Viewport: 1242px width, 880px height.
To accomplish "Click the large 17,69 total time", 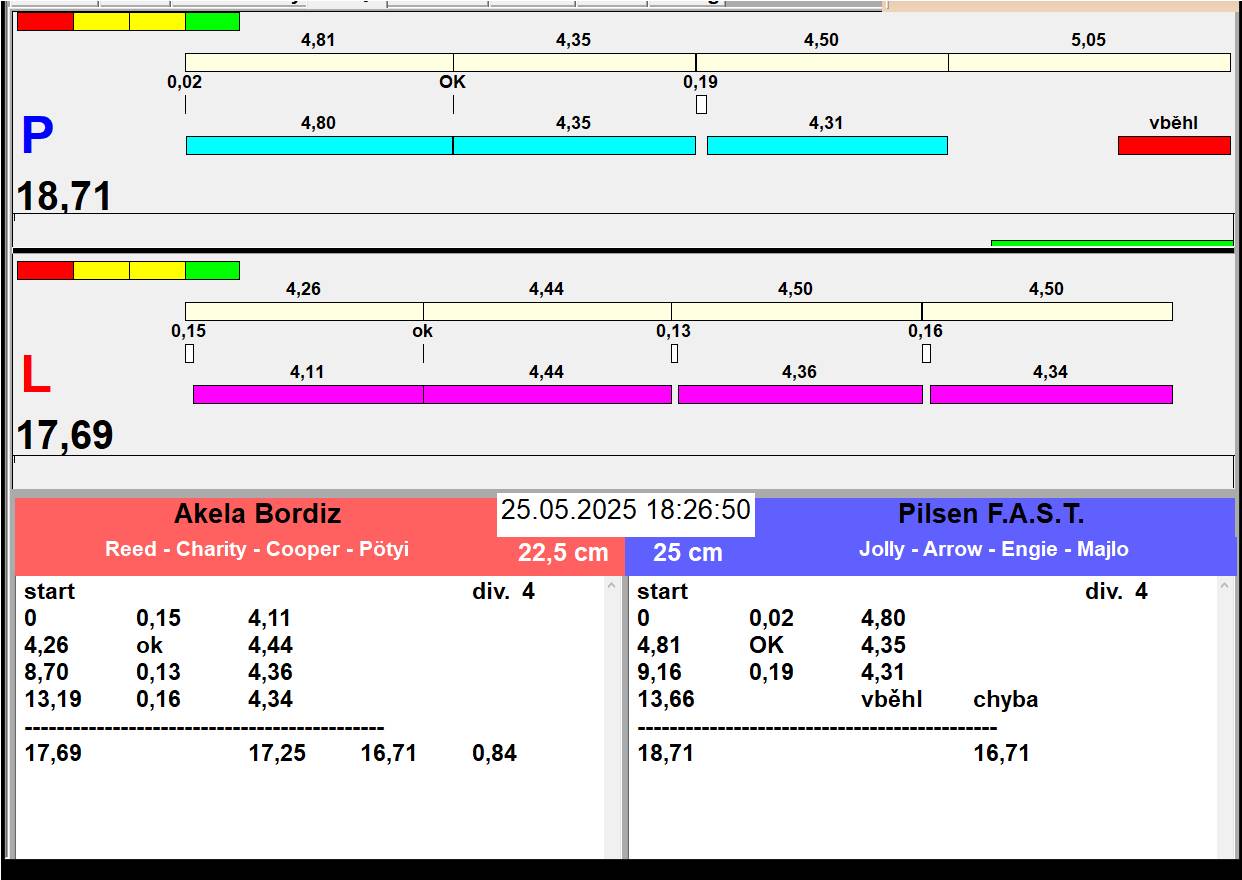I will click(x=65, y=436).
